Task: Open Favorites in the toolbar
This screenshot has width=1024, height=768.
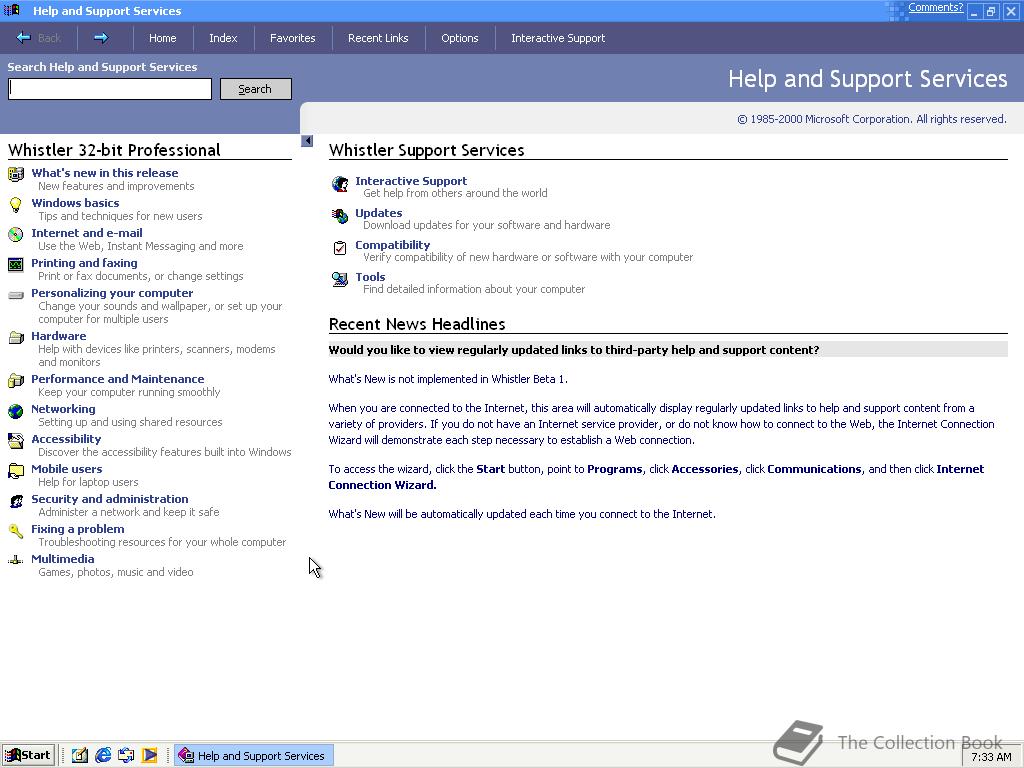Action: click(x=293, y=38)
